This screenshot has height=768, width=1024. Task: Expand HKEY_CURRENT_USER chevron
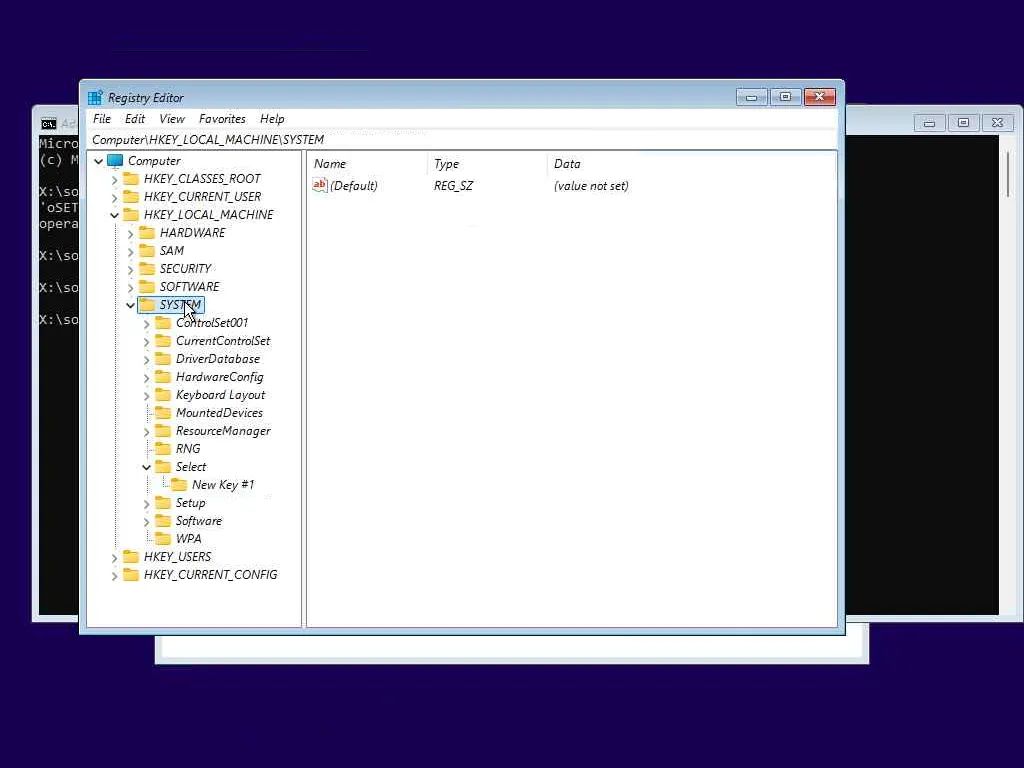coord(114,197)
